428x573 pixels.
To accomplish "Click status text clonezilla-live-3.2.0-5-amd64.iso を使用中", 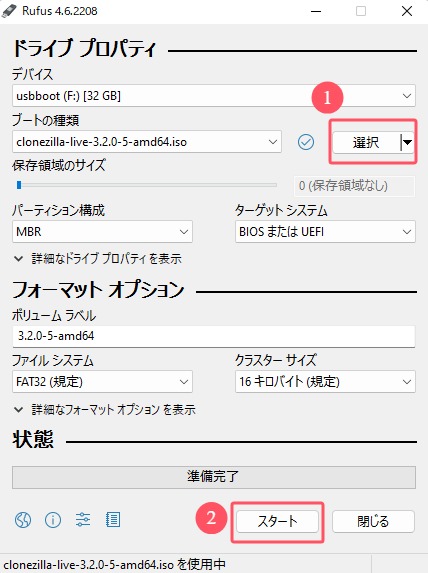I will coord(114,565).
